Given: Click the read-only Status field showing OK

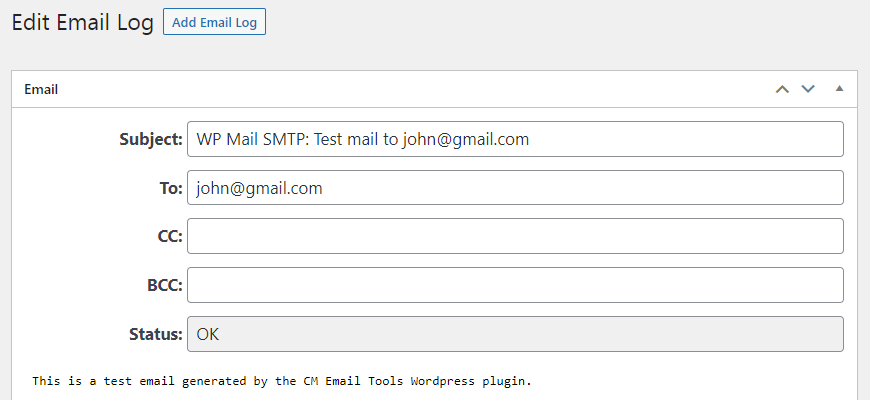Looking at the screenshot, I should 515,334.
